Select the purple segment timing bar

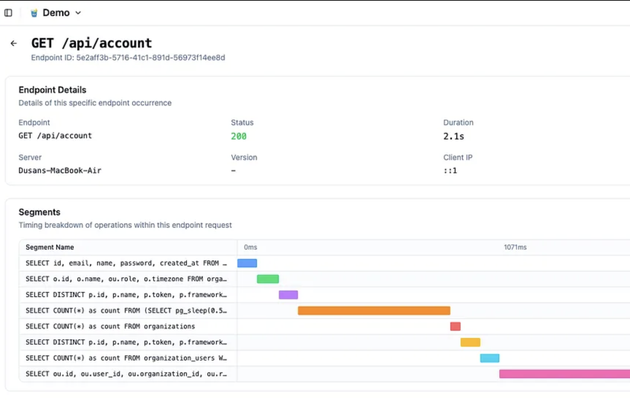click(288, 295)
